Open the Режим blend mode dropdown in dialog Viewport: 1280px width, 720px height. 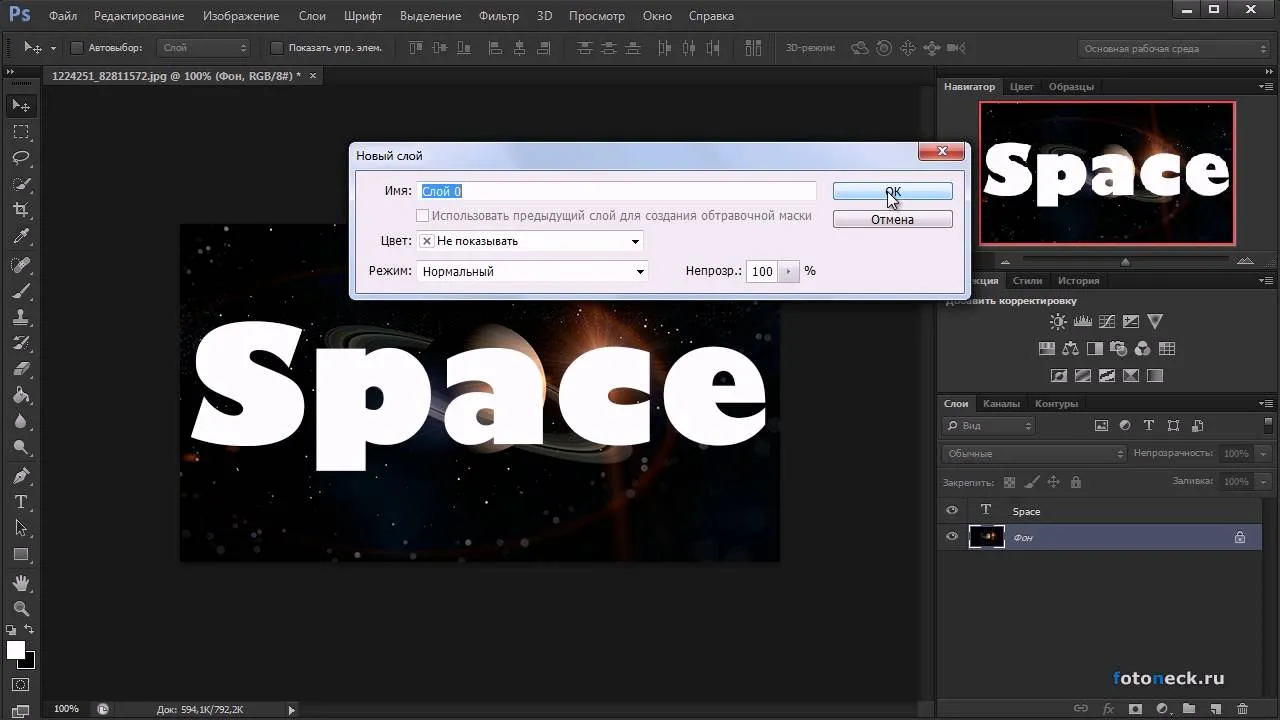[x=533, y=271]
